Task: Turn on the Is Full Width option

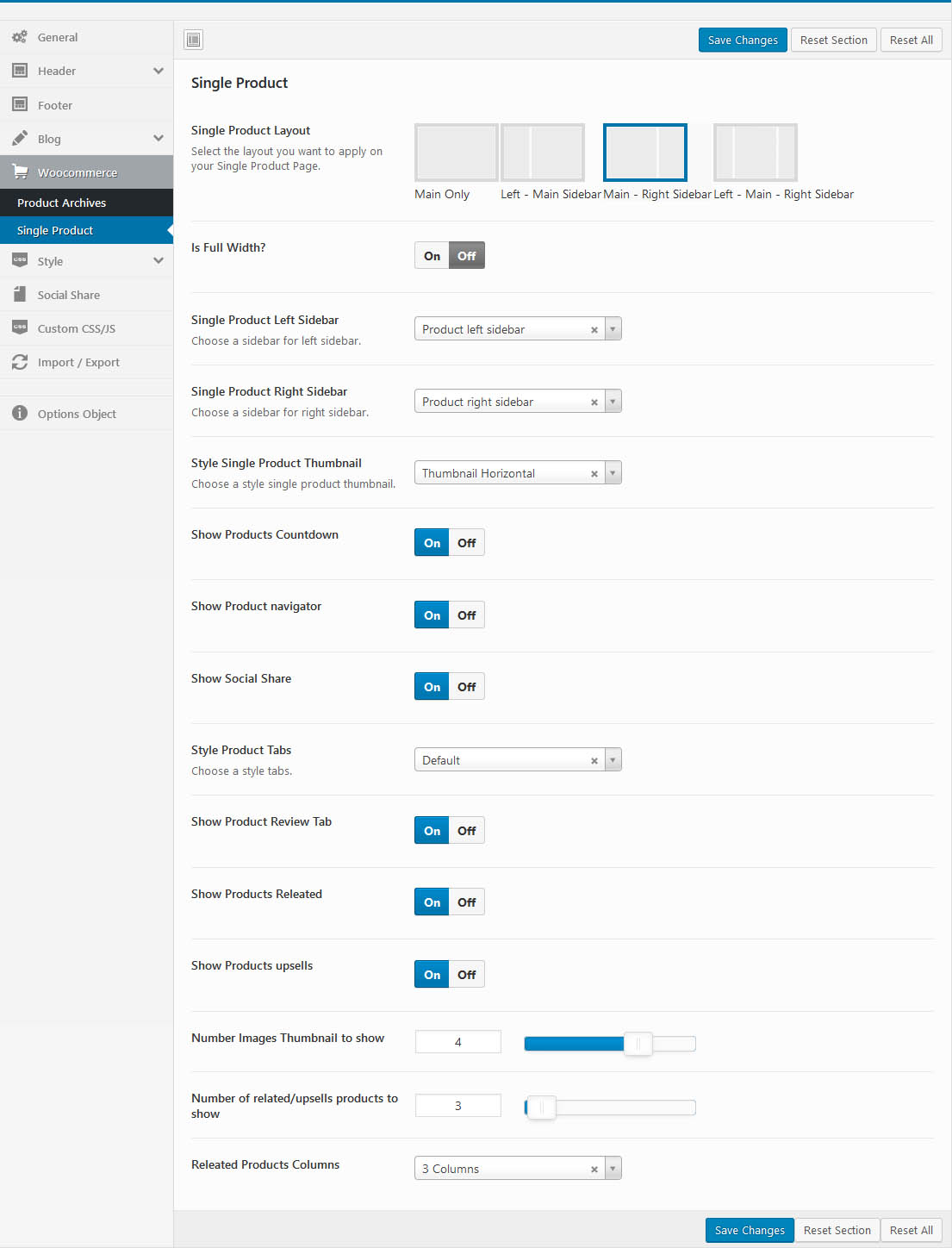Action: [432, 256]
